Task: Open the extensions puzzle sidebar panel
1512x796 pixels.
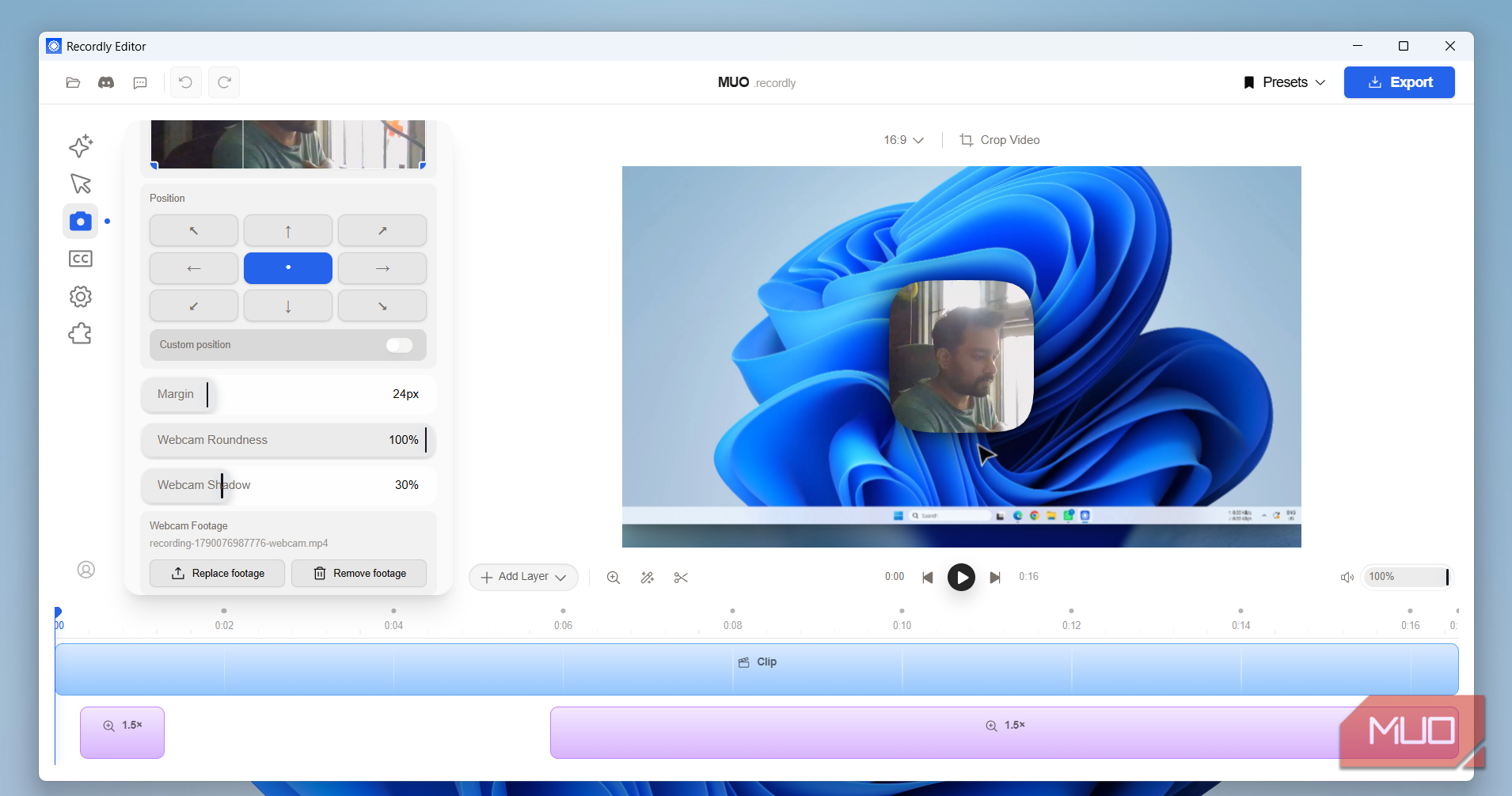Action: [81, 334]
